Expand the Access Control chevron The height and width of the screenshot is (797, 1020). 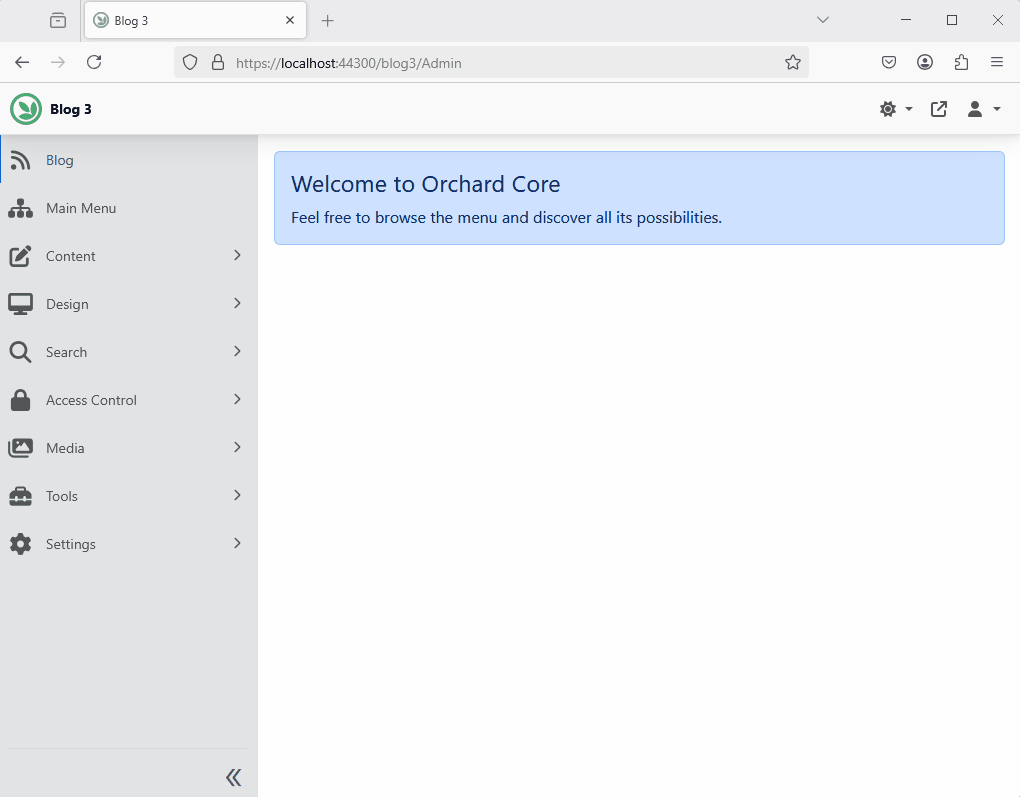[x=237, y=399]
